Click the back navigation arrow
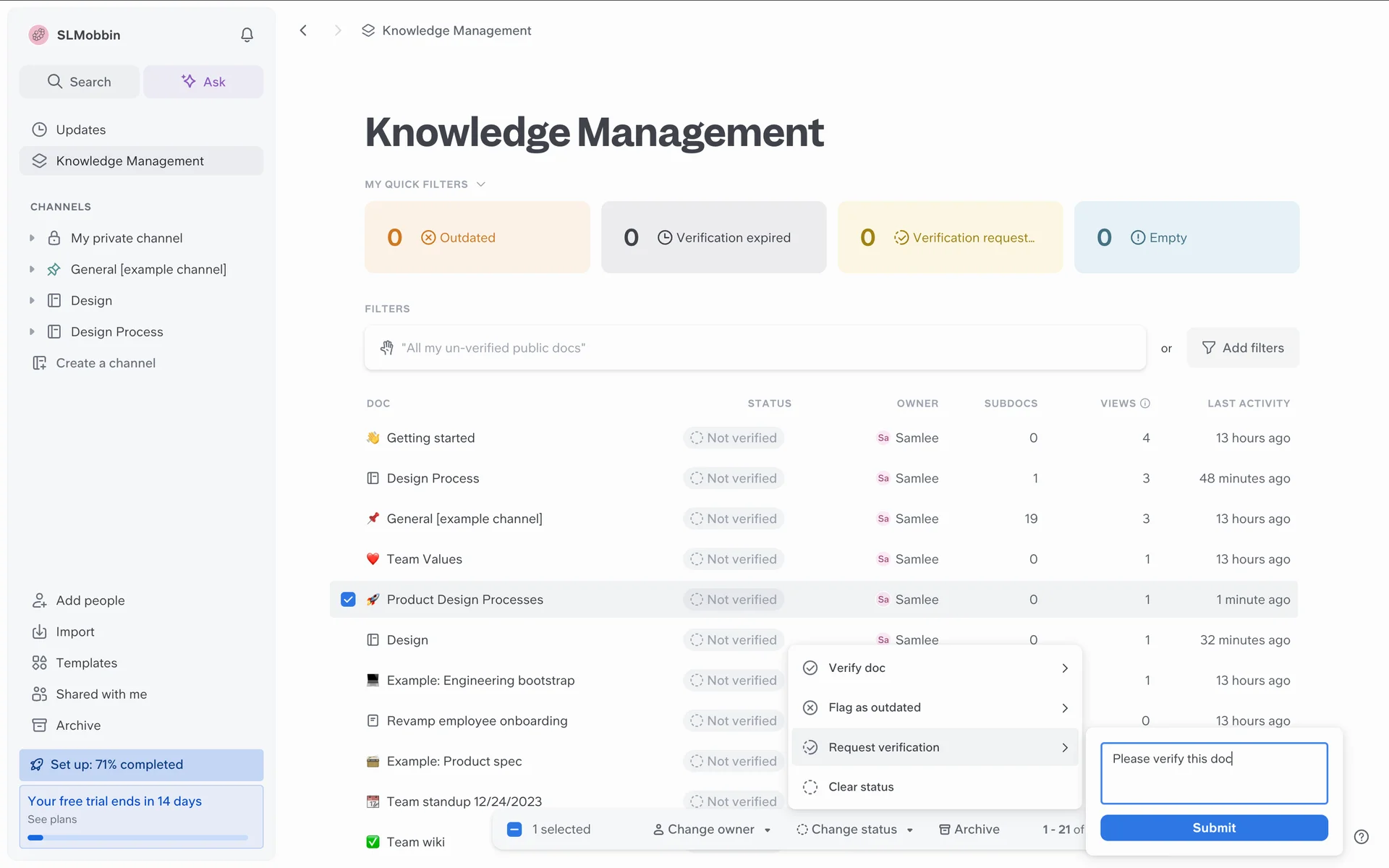 (x=304, y=30)
